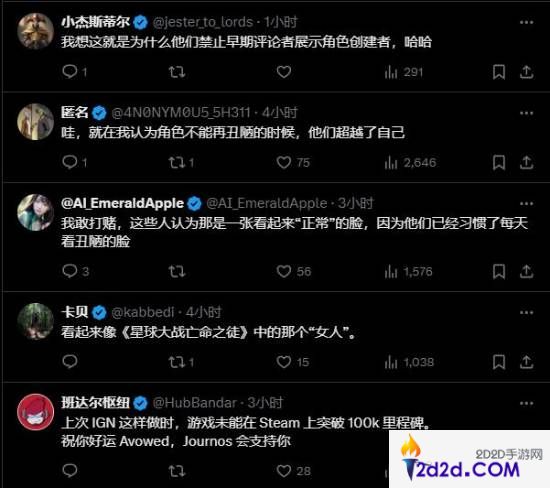This screenshot has height=488, width=550.
Task: View analytics for kabbedi tweet showing 1,038
Action: pyautogui.click(x=409, y=362)
